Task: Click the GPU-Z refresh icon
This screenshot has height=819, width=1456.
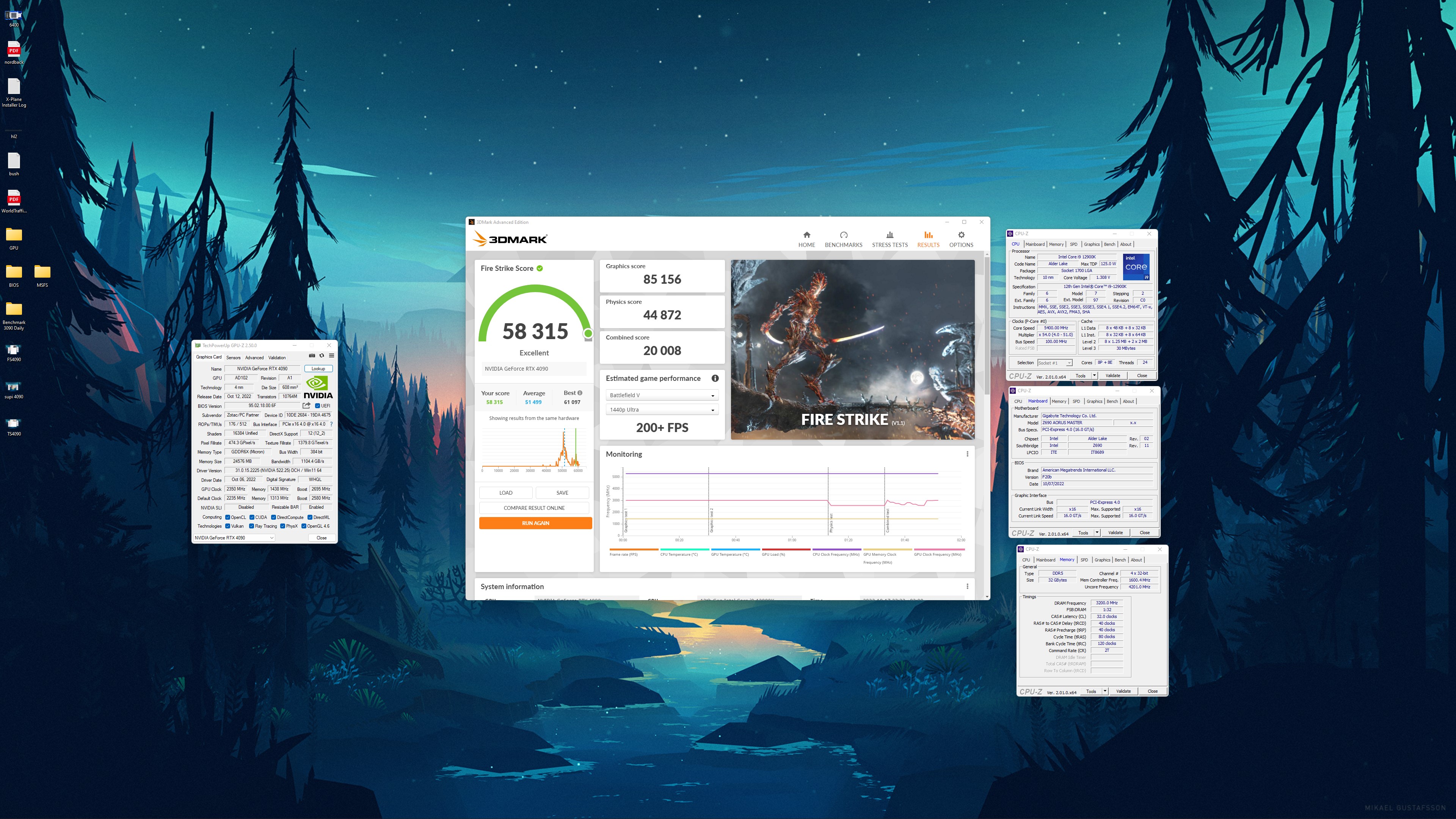Action: tap(322, 356)
